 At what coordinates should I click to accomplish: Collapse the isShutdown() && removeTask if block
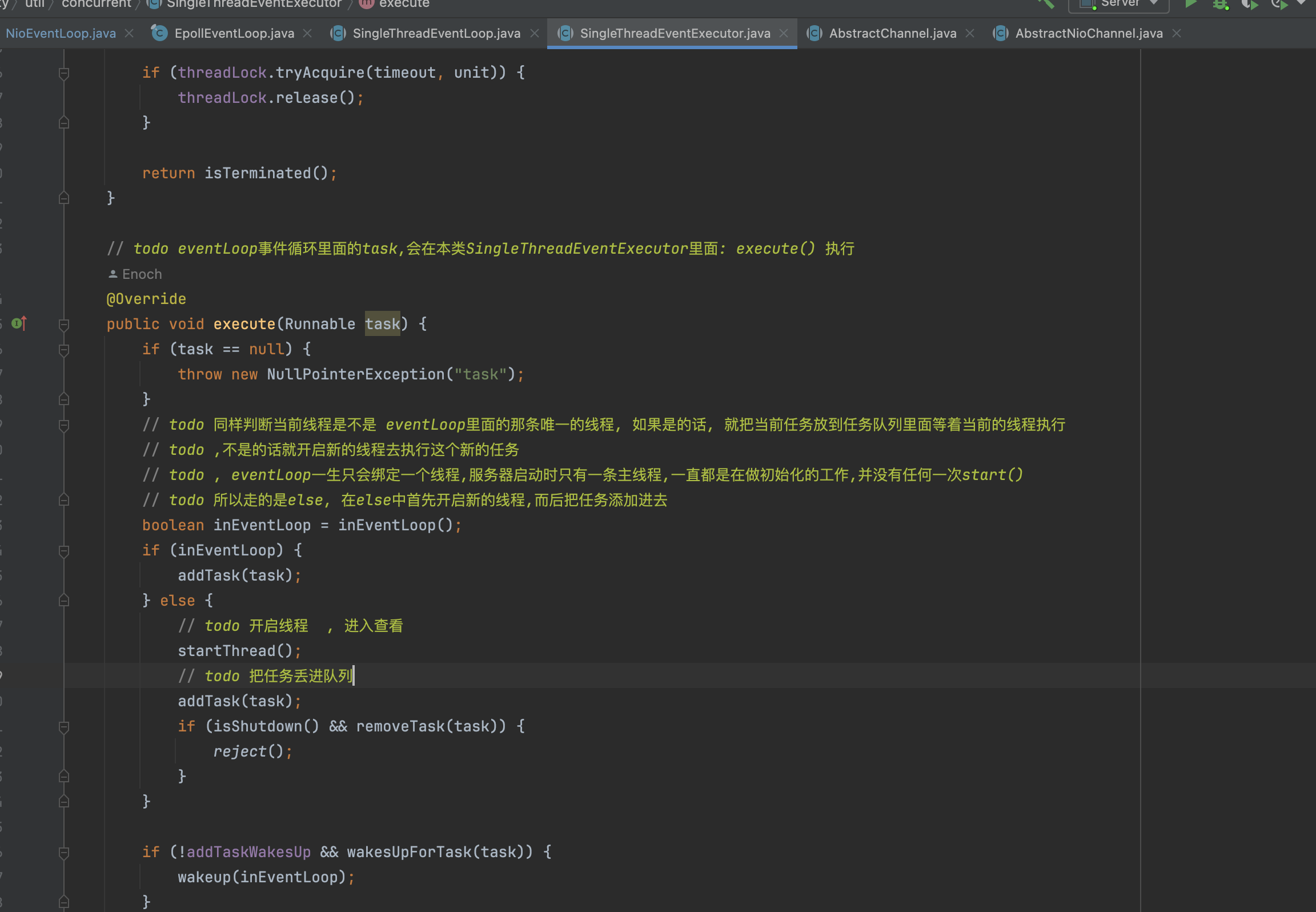pos(64,727)
